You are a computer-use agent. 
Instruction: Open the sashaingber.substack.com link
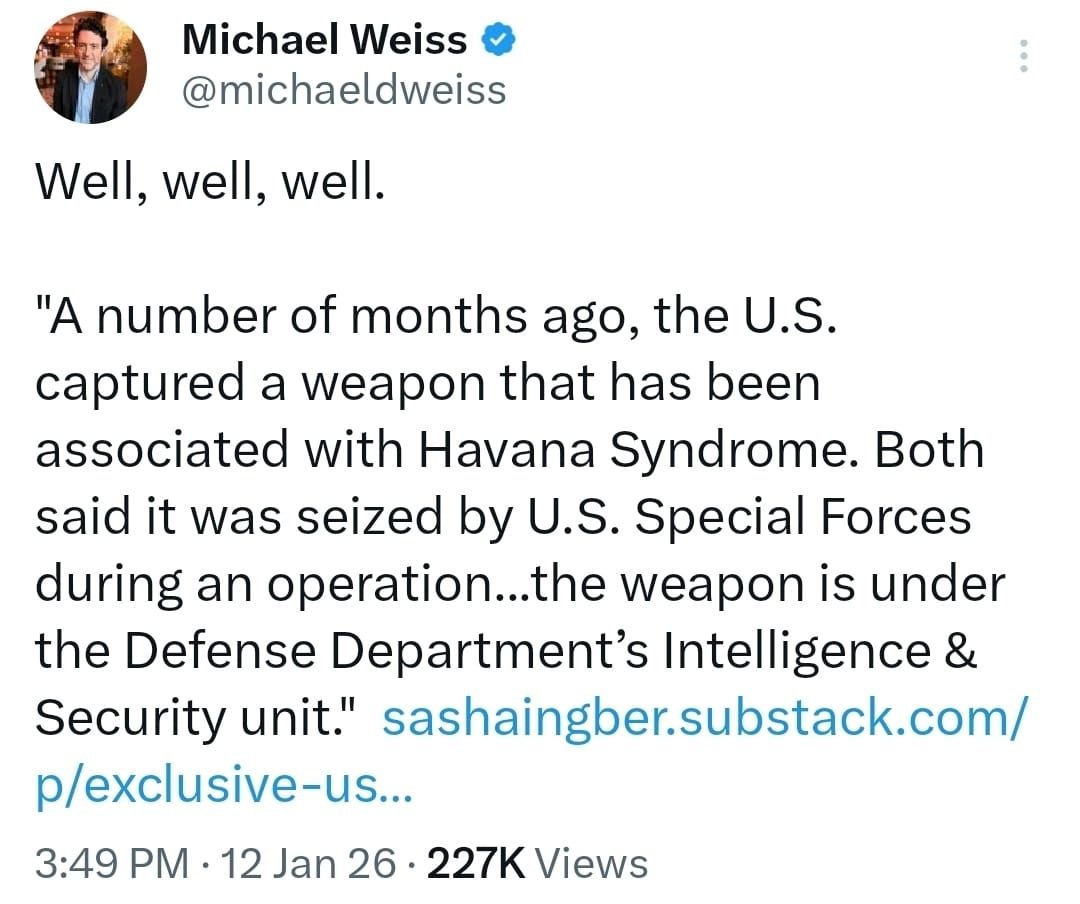[x=703, y=718]
